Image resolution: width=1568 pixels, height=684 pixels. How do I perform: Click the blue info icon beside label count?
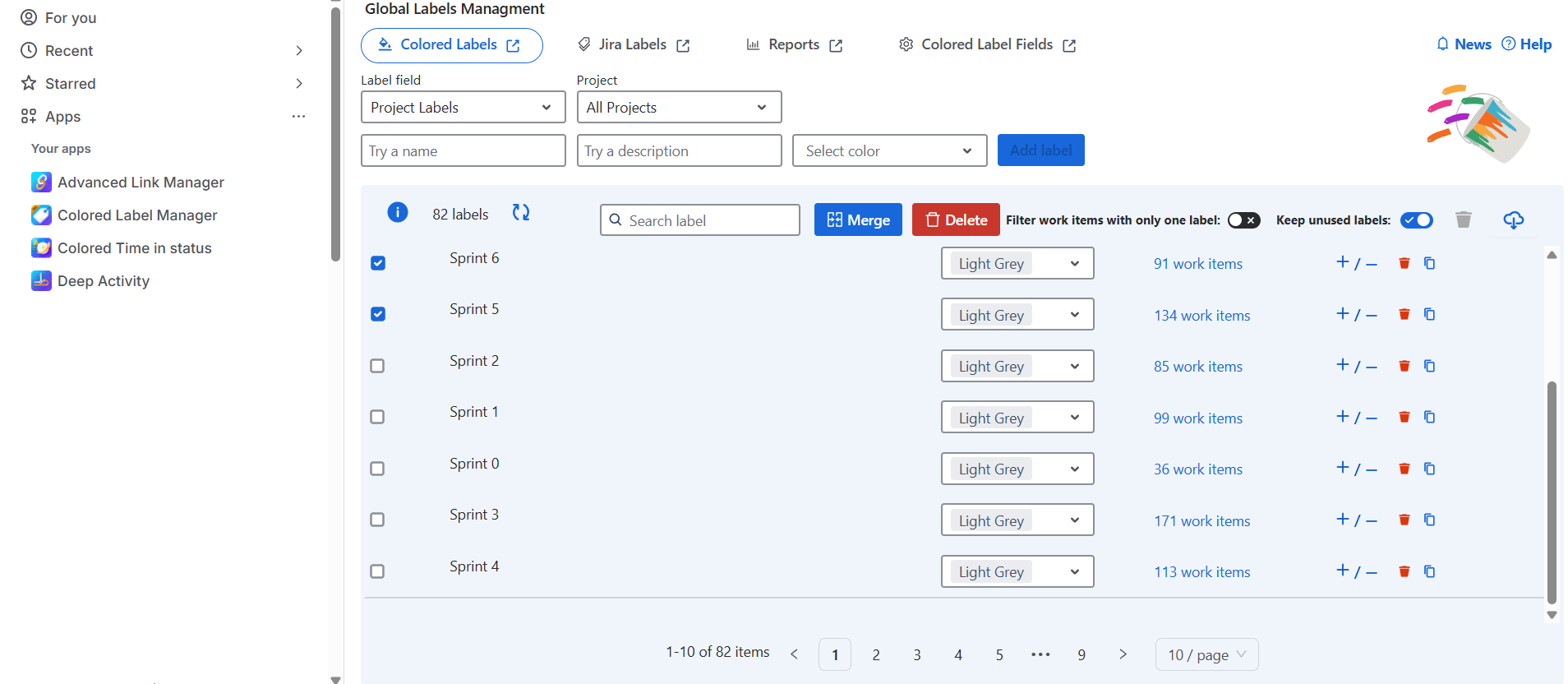click(x=397, y=213)
